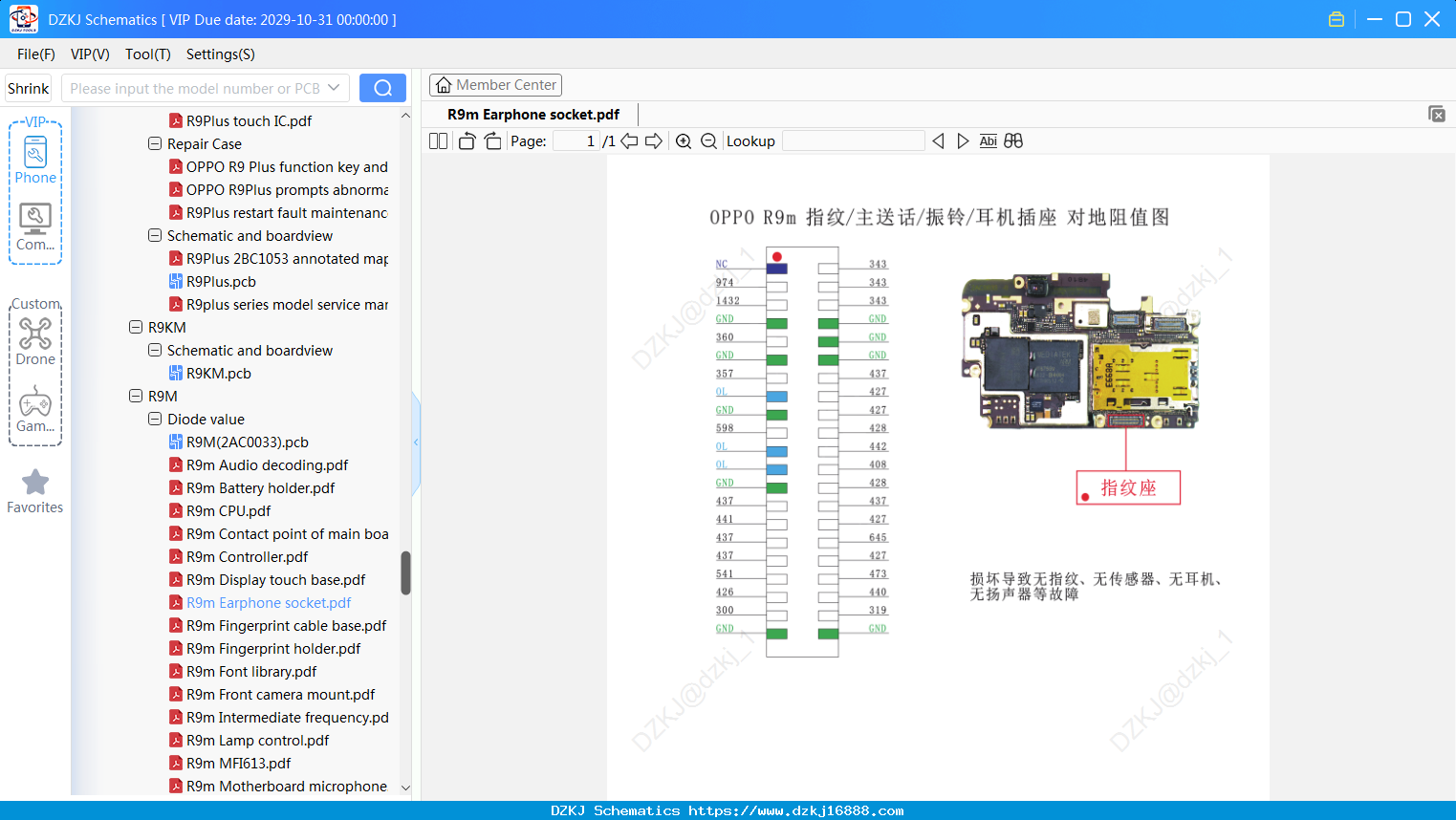
Task: Toggle the Abi match-text option
Action: click(989, 141)
